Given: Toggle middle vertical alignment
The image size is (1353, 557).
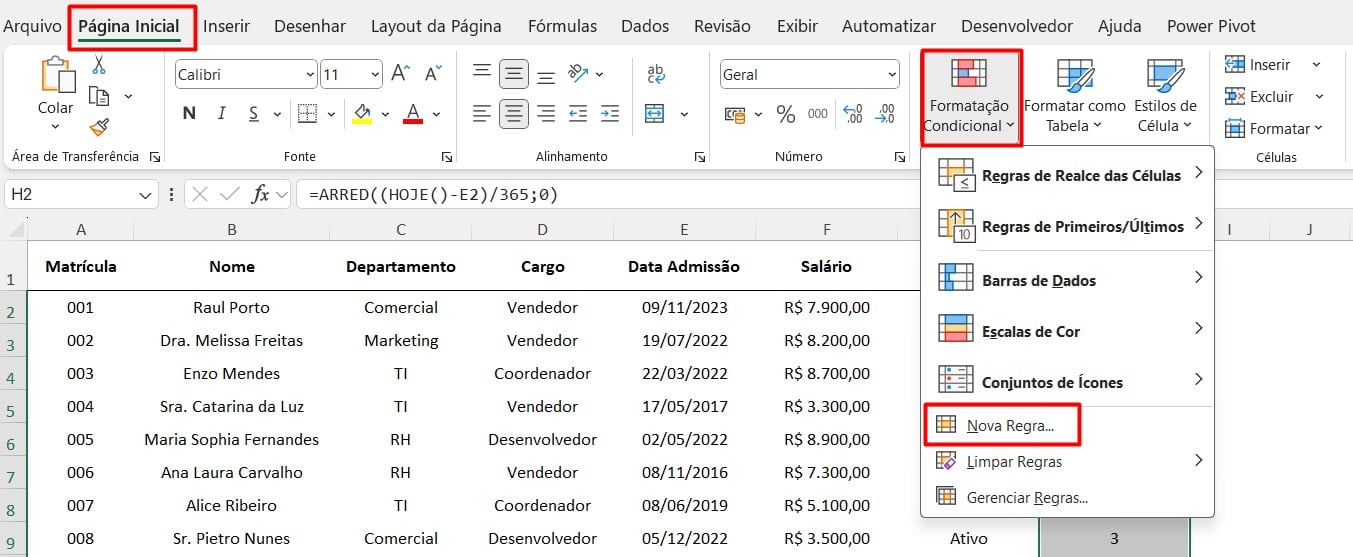Looking at the screenshot, I should 514,73.
